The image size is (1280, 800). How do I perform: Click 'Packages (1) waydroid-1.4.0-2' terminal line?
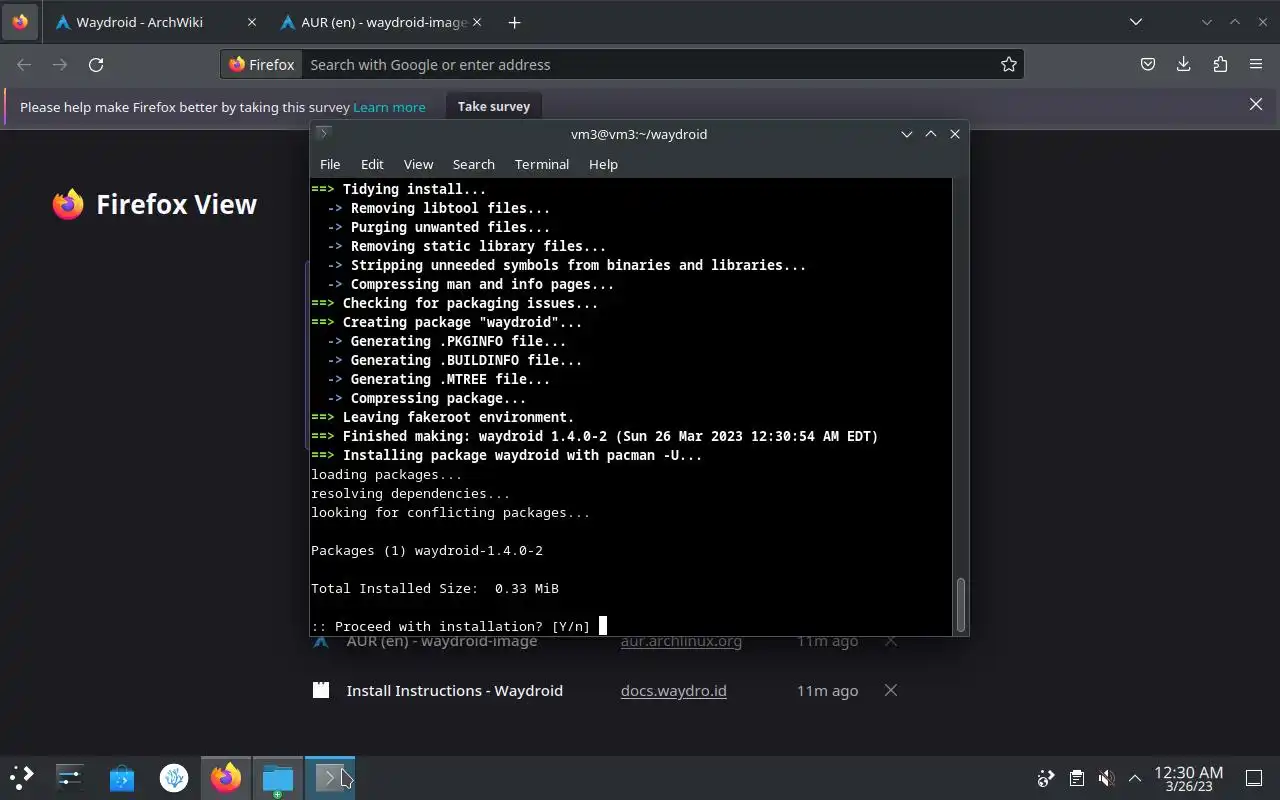[427, 551]
